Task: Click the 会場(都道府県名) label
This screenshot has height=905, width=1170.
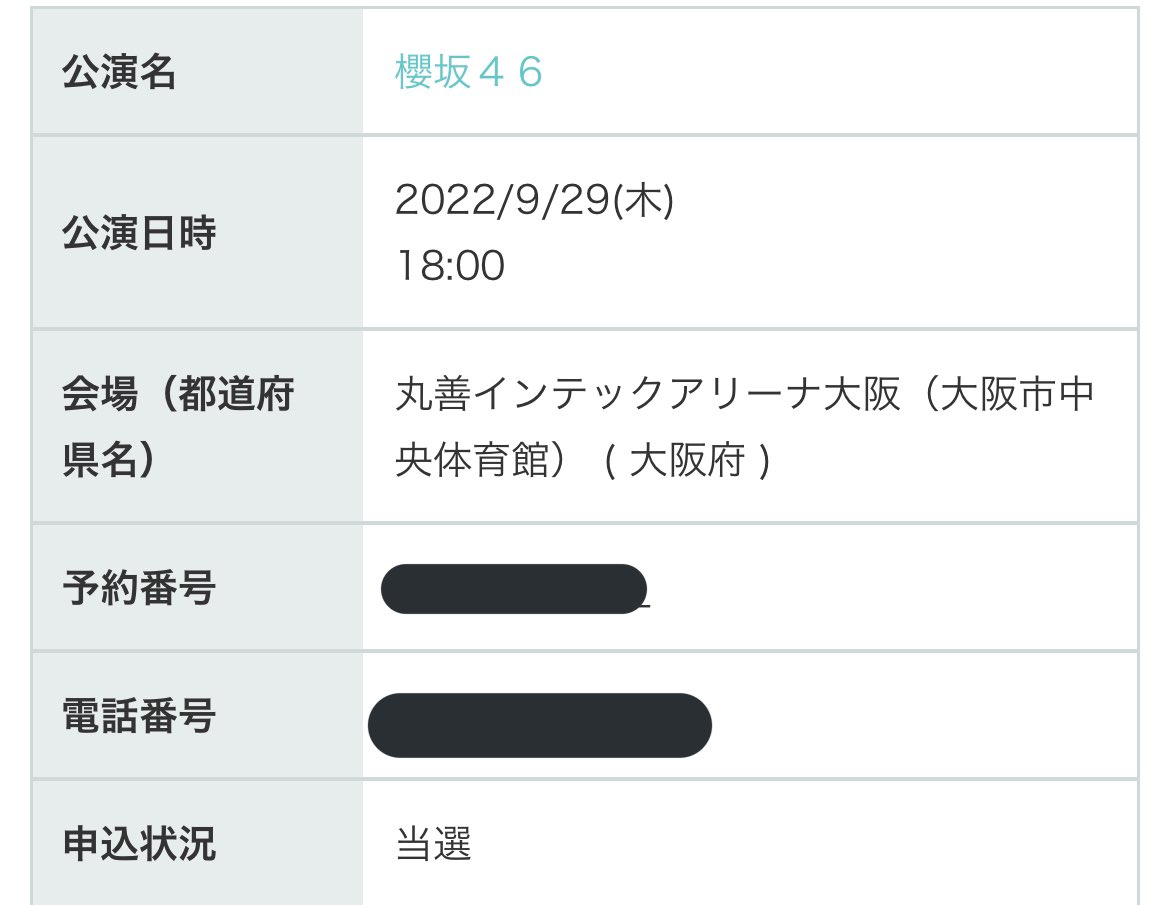Action: pos(178,426)
